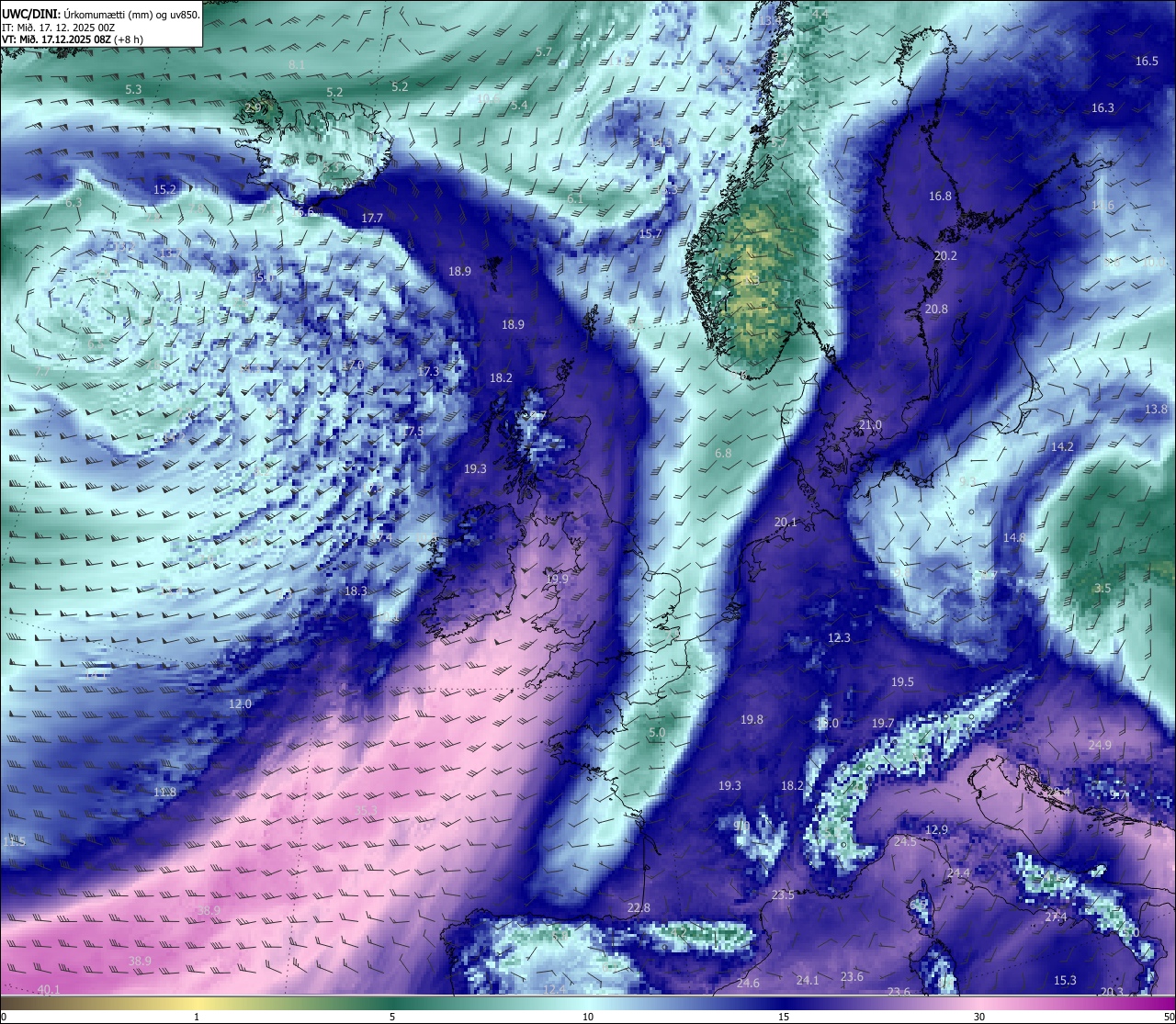Click the 24.9 value on the map

point(1100,744)
